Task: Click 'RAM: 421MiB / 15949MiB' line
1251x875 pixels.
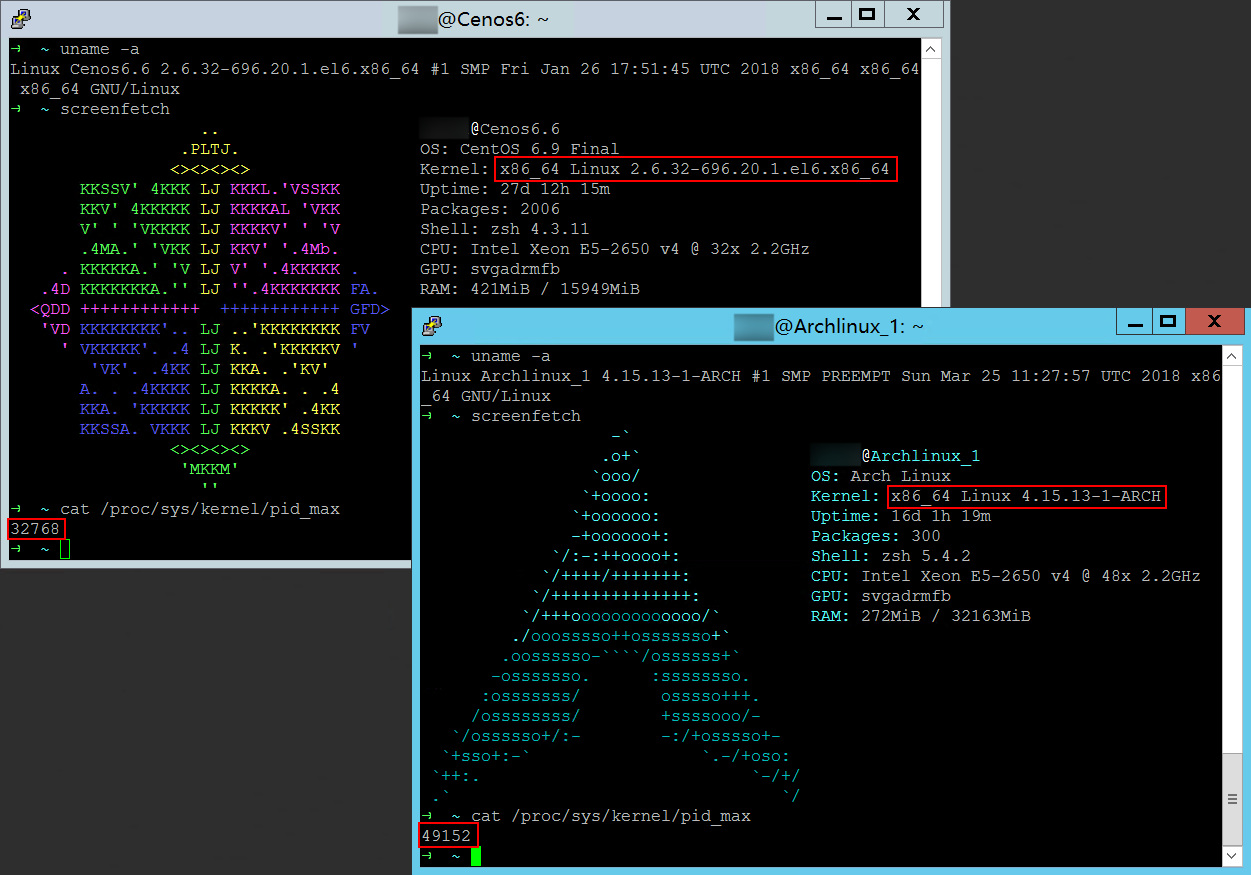Action: (x=530, y=289)
